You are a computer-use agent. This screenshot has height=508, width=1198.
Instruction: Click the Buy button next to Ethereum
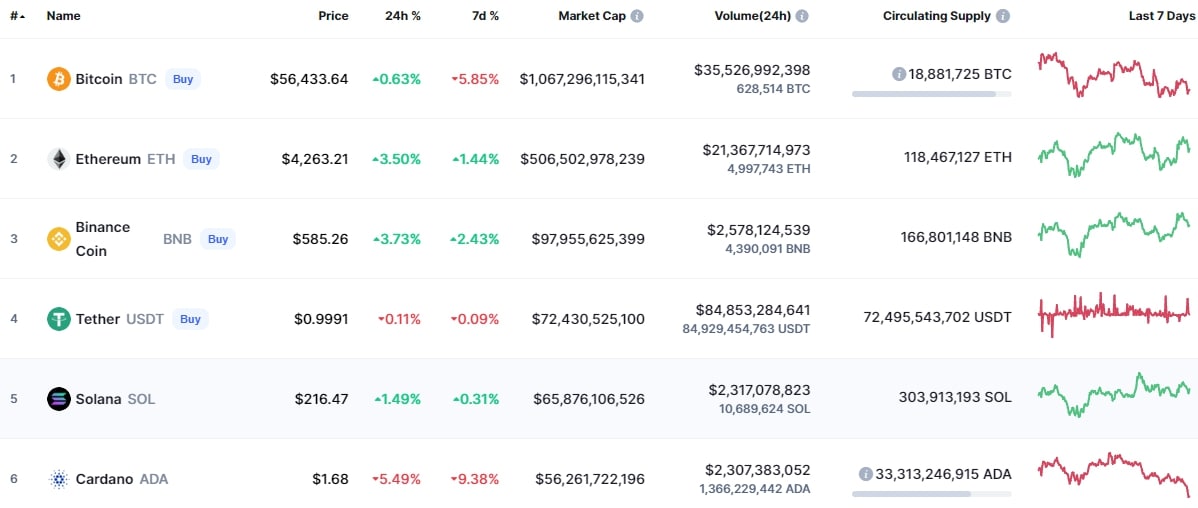coord(201,159)
